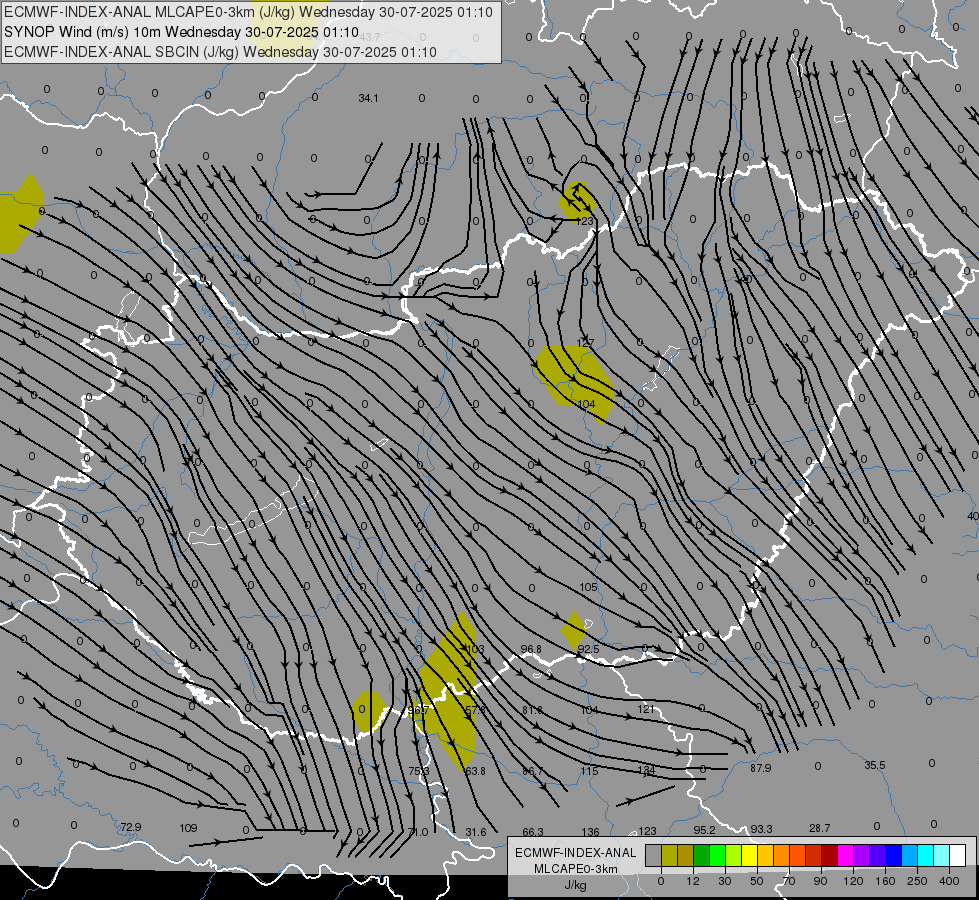Viewport: 979px width, 900px height.
Task: Click the map value '95.2'
Action: [704, 830]
